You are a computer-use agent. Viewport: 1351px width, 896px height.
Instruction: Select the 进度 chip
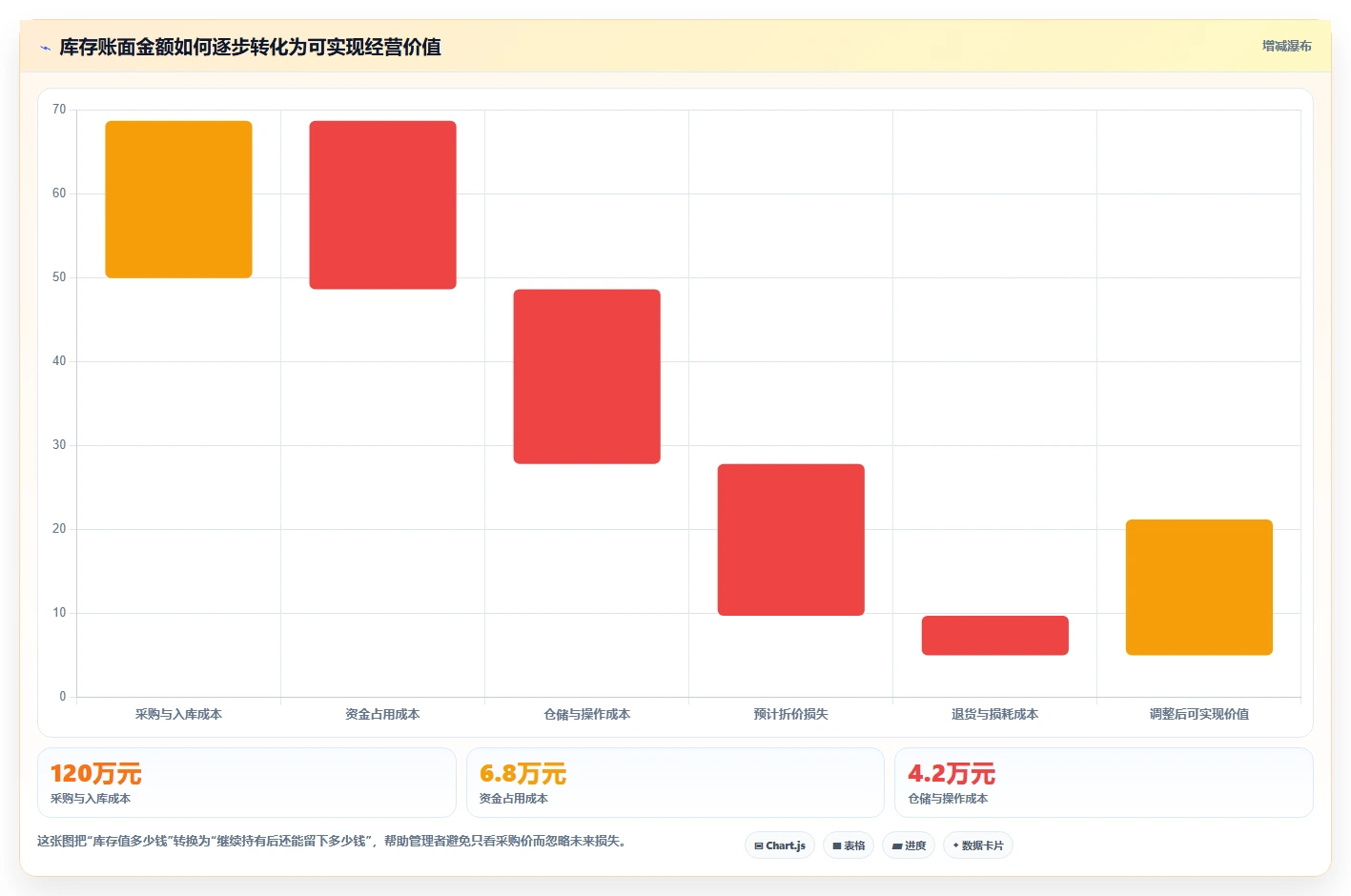tap(909, 845)
